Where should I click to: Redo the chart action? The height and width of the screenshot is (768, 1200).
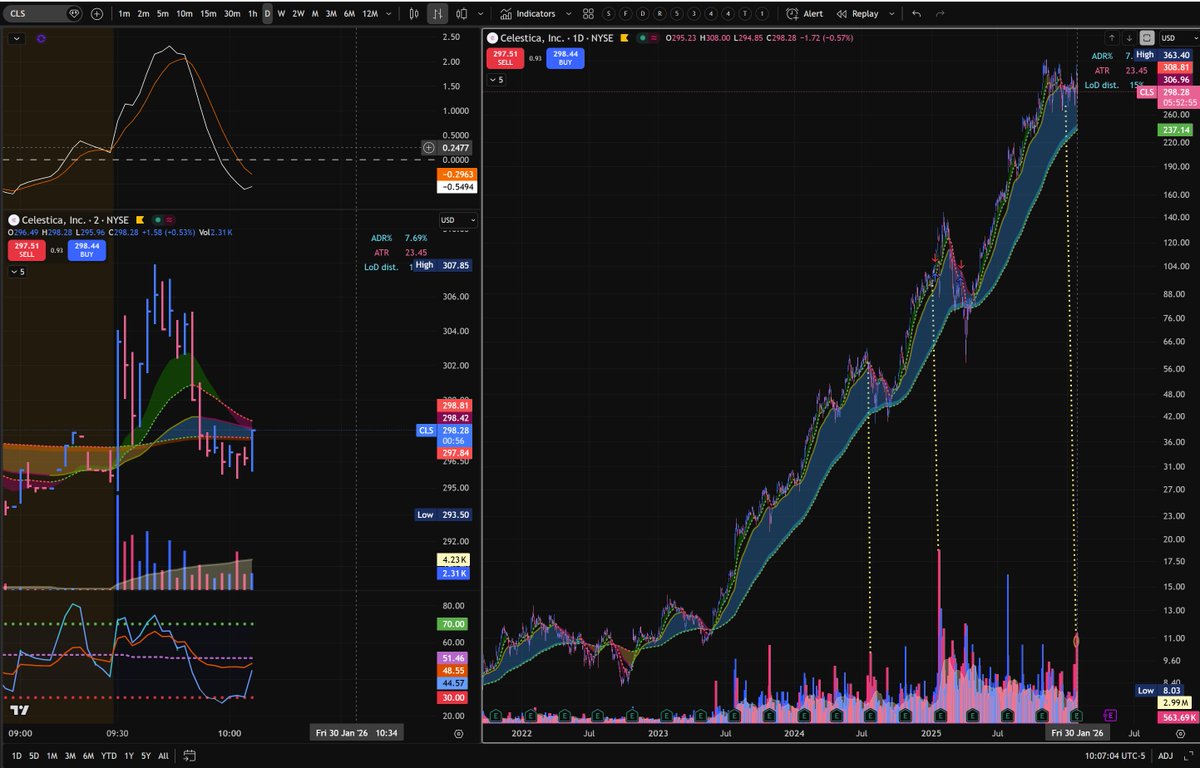pos(941,14)
